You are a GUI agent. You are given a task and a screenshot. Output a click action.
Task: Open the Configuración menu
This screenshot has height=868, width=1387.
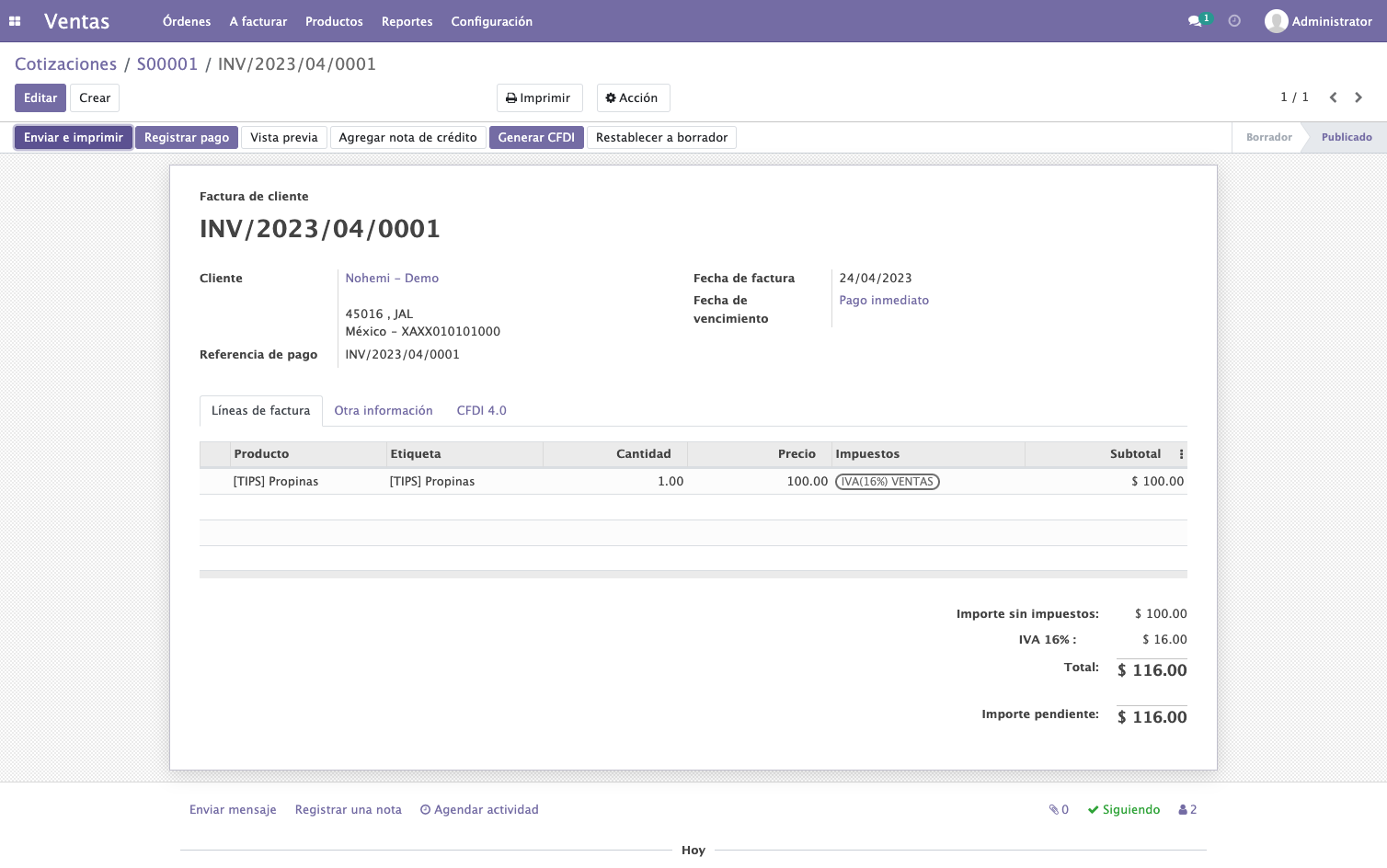click(x=491, y=21)
